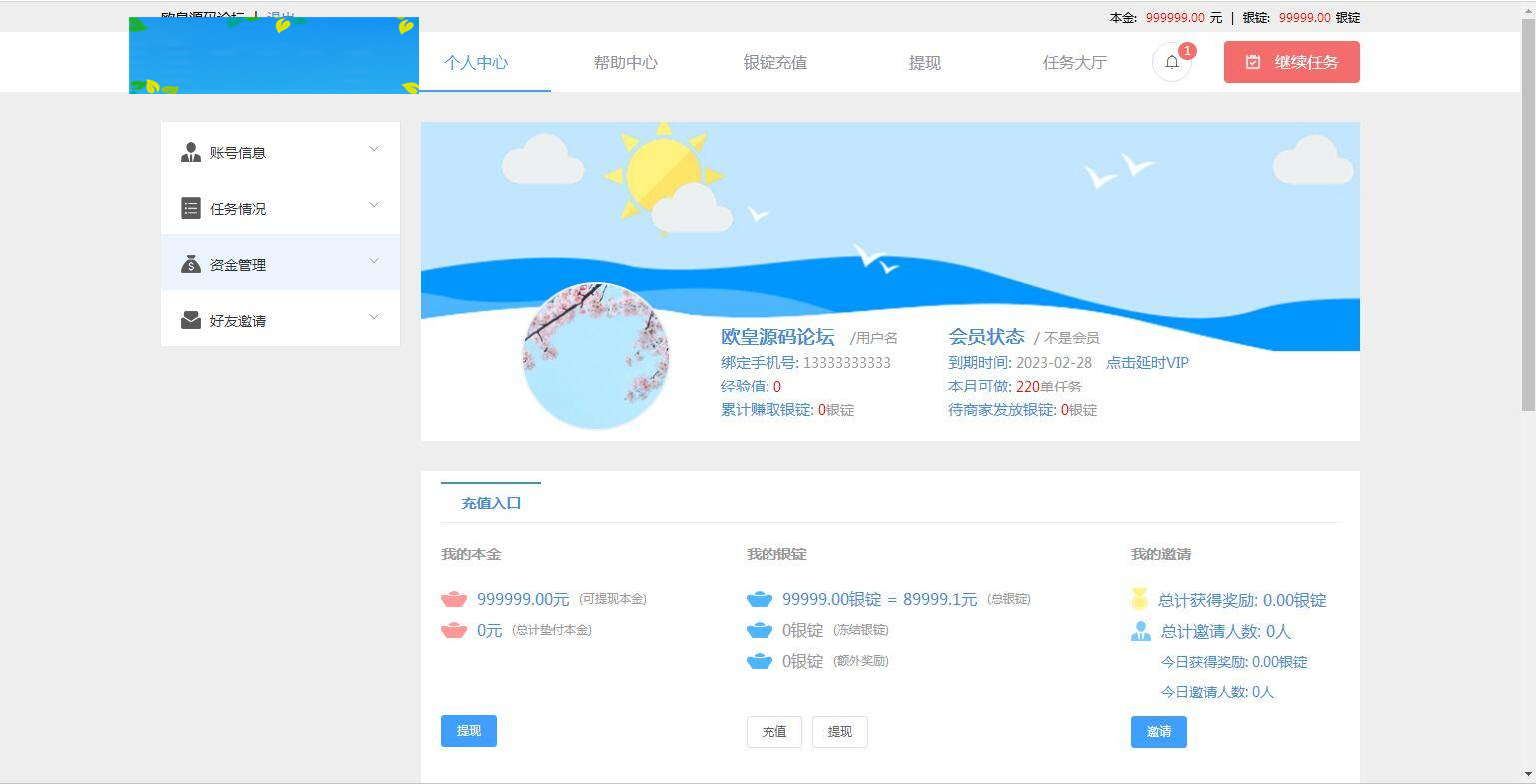Click the calendar icon on 继续任务 button

coord(1254,61)
